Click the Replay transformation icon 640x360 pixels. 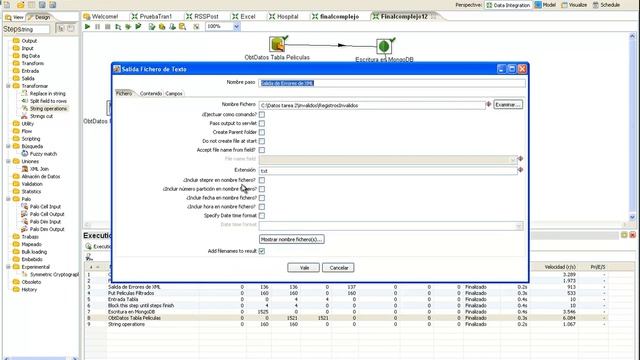pos(138,27)
